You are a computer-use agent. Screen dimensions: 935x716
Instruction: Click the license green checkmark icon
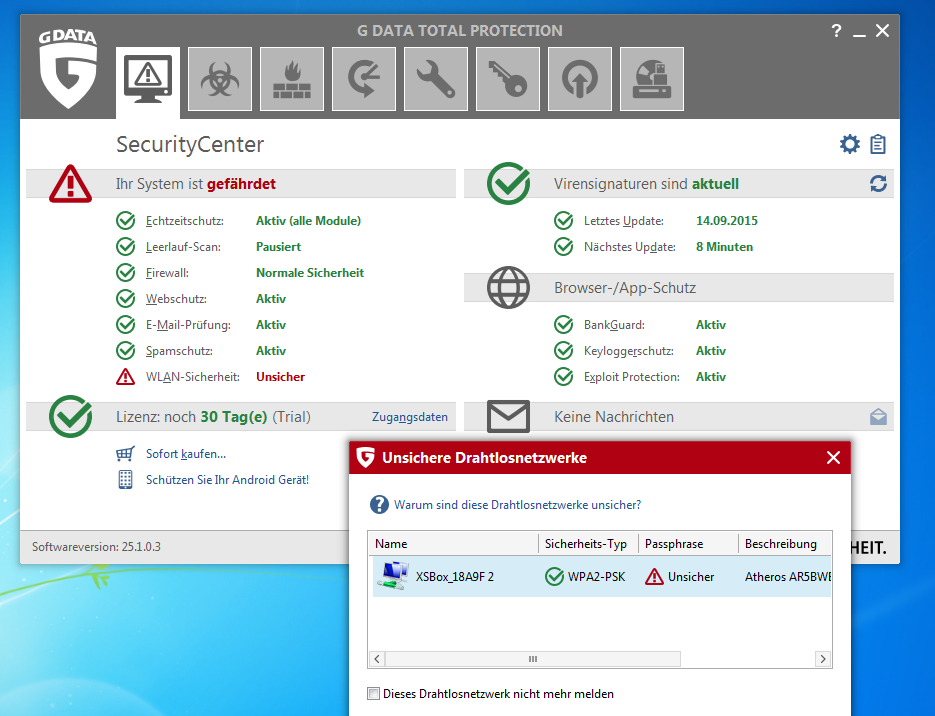(x=70, y=416)
